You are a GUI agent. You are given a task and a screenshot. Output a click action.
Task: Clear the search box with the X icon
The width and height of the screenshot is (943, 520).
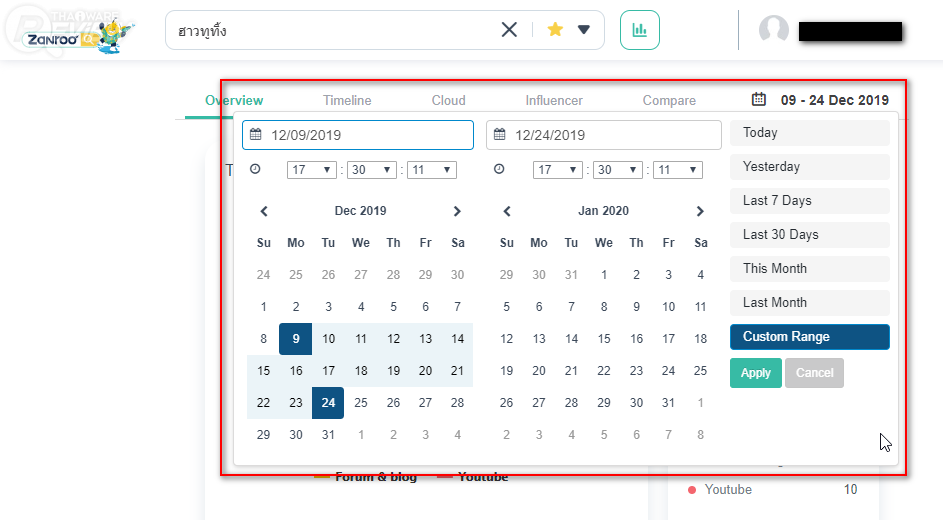click(509, 29)
